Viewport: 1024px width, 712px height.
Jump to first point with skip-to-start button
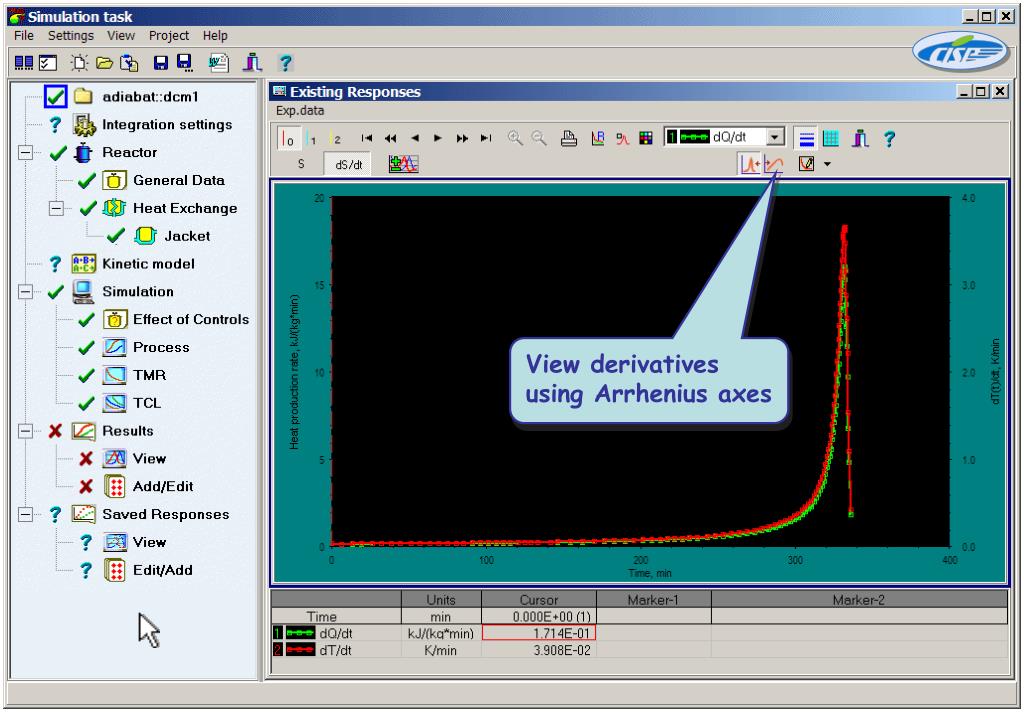coord(367,138)
